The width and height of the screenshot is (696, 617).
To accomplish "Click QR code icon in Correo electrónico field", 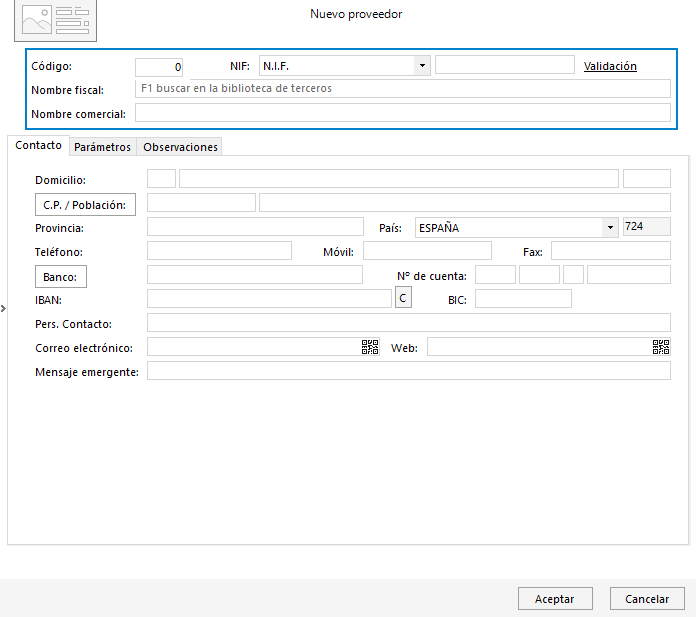I will [370, 347].
